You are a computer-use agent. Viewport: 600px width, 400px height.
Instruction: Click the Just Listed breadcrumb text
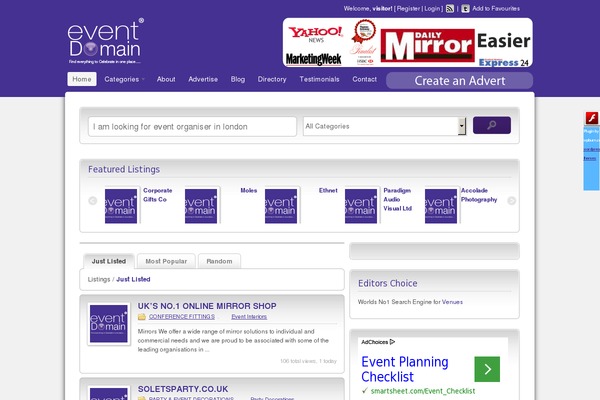point(133,279)
